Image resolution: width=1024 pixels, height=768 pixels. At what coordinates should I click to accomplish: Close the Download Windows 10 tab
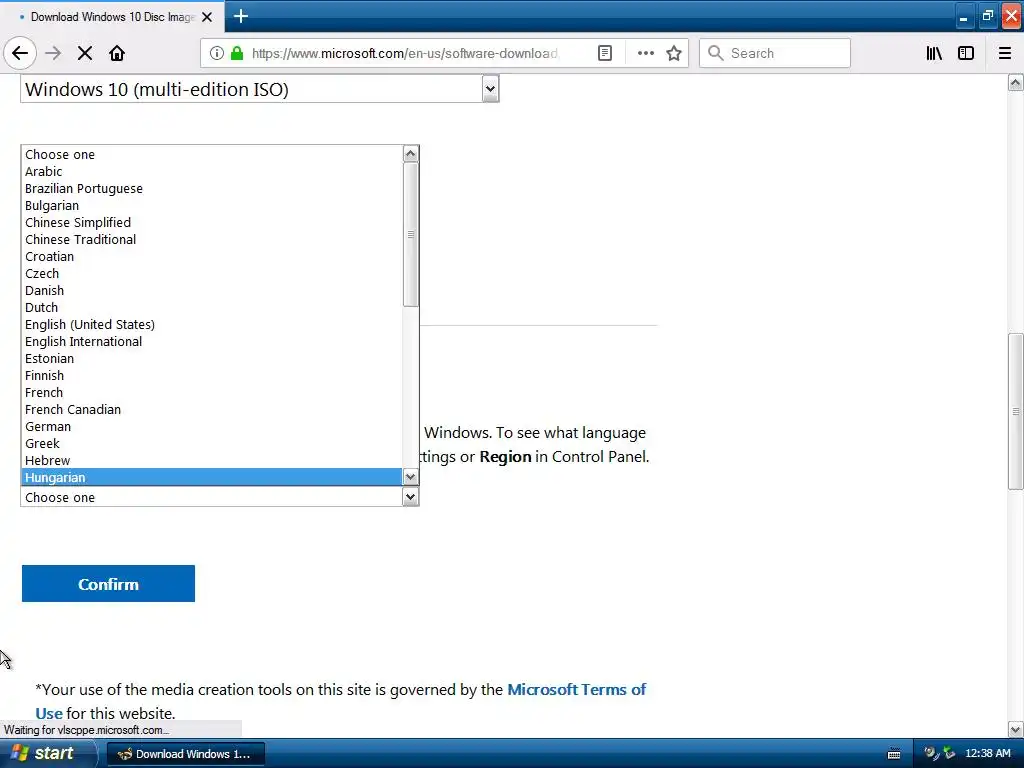click(207, 17)
